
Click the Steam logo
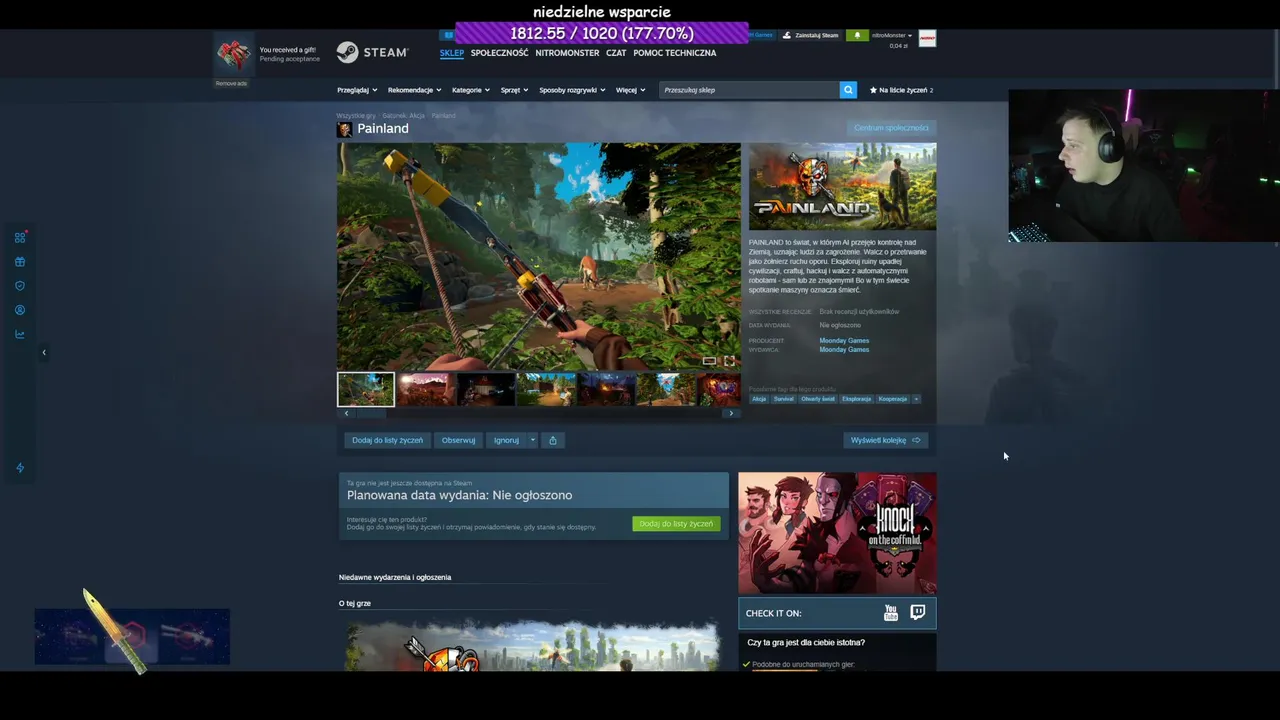[x=372, y=52]
